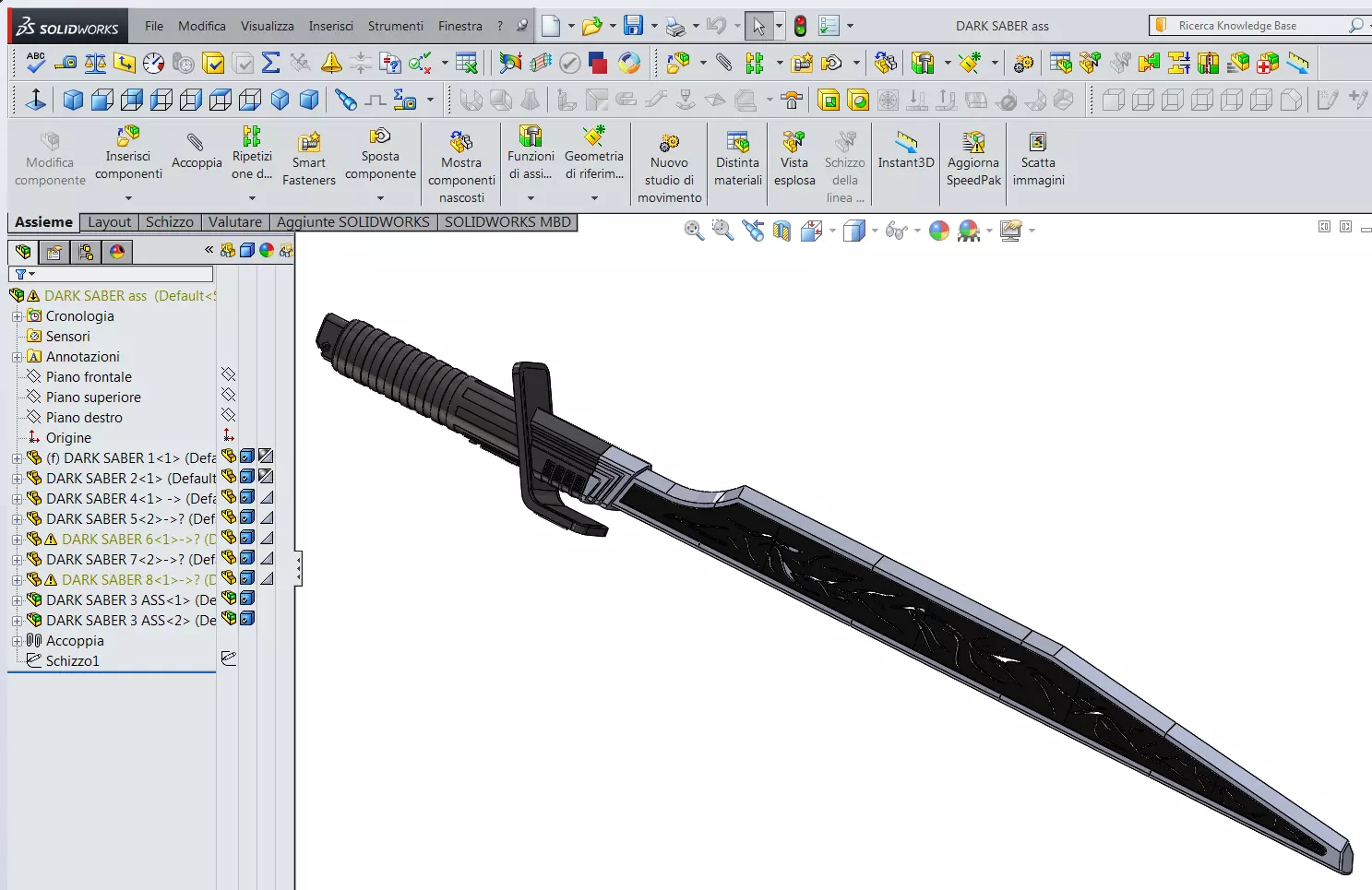1372x890 pixels.
Task: Click the Ricerca Knowledge Base search field
Action: click(x=1259, y=26)
